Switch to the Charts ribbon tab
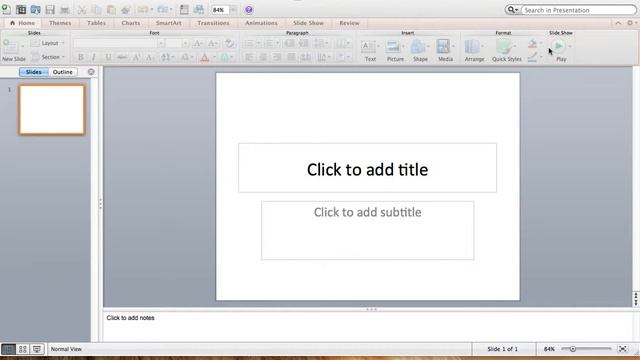The width and height of the screenshot is (640, 360). pyautogui.click(x=131, y=23)
